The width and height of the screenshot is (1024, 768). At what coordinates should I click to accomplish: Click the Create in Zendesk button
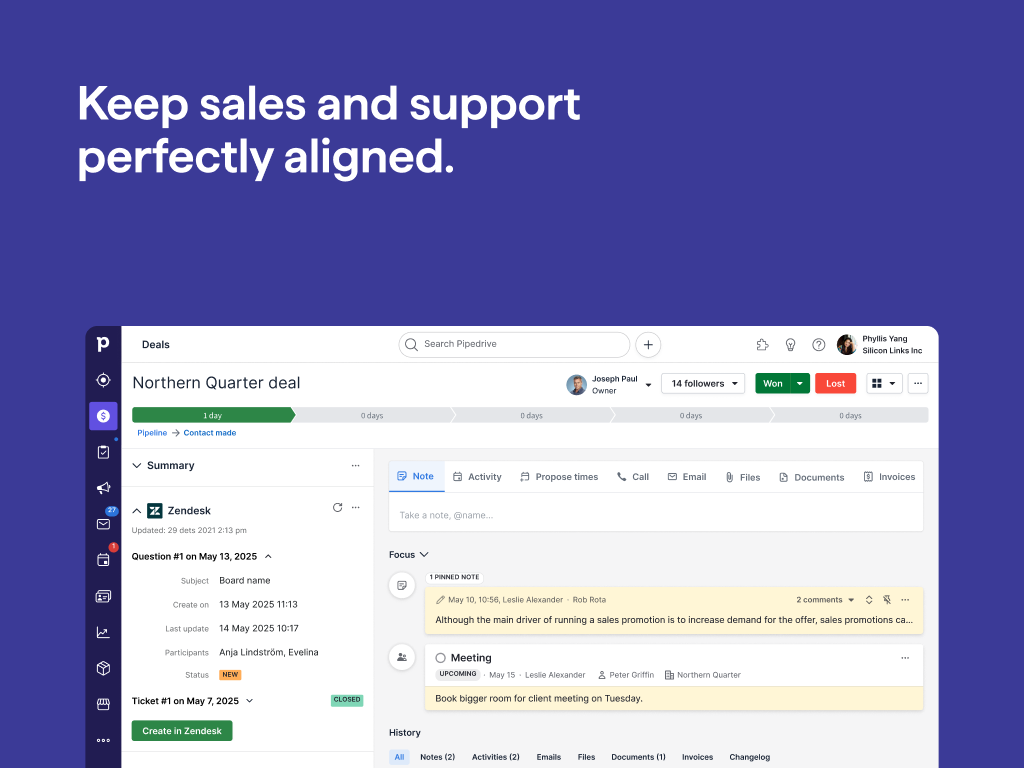pos(182,731)
